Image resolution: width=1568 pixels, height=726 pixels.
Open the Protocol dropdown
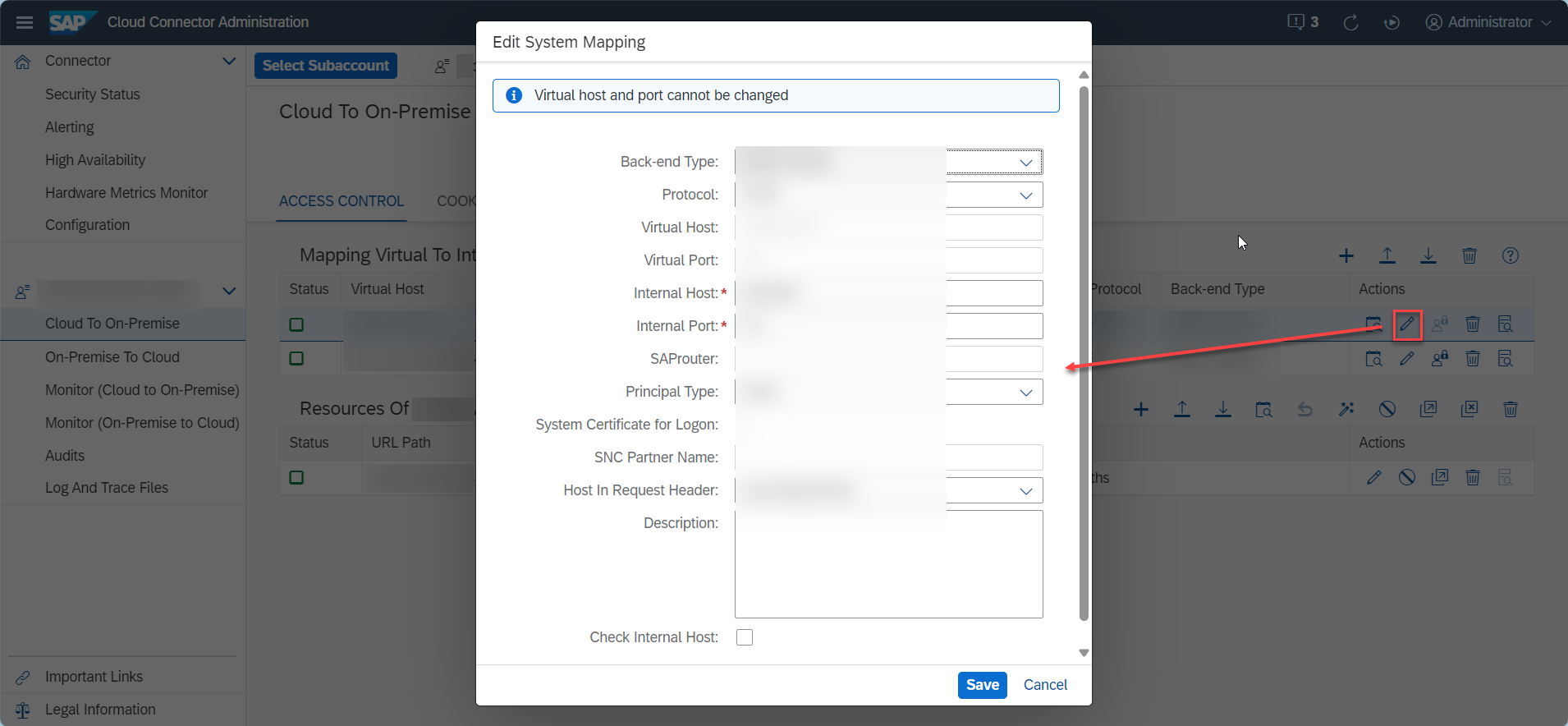click(x=1026, y=195)
